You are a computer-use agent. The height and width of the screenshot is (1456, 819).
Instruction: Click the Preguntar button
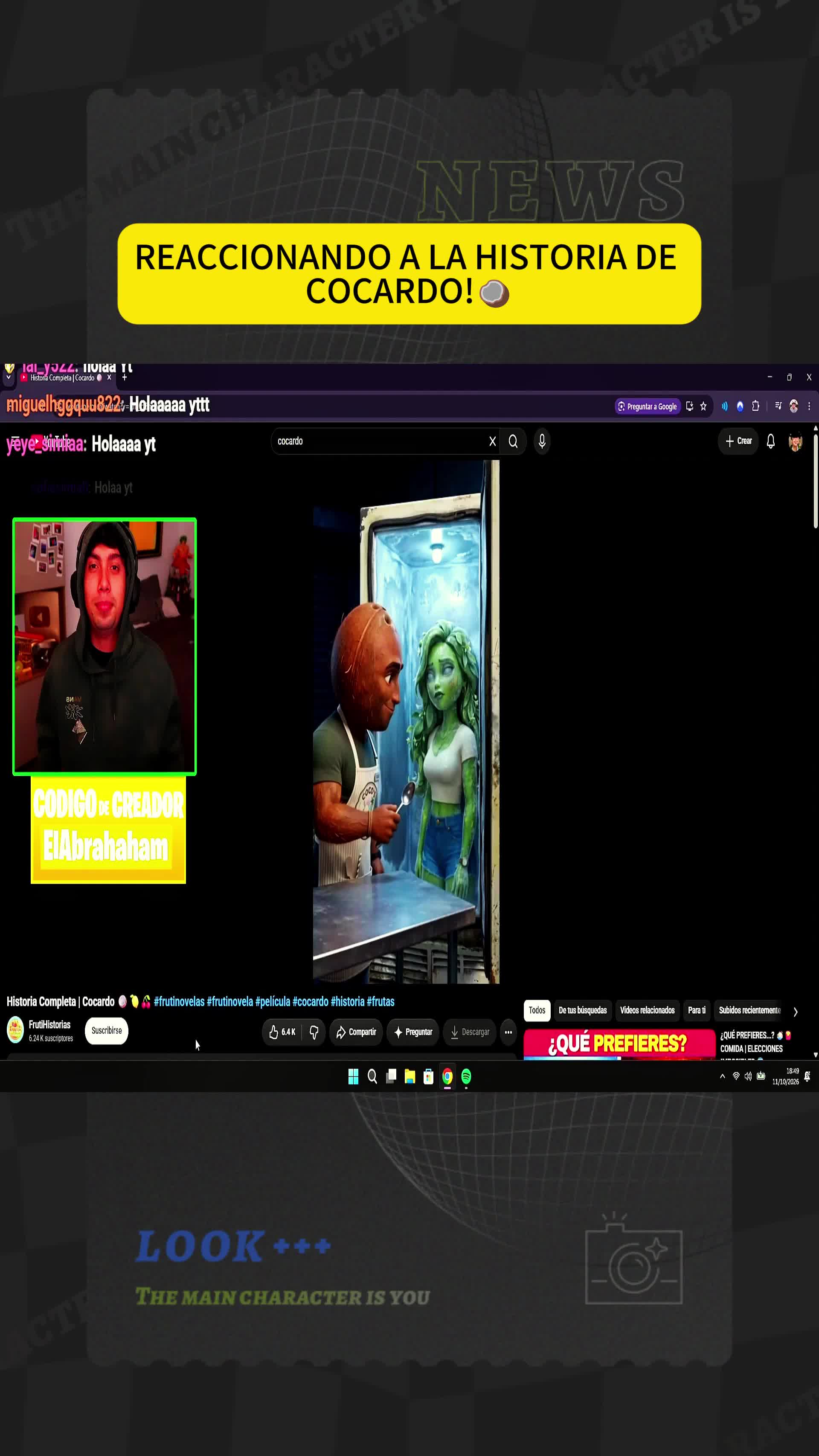[413, 1032]
